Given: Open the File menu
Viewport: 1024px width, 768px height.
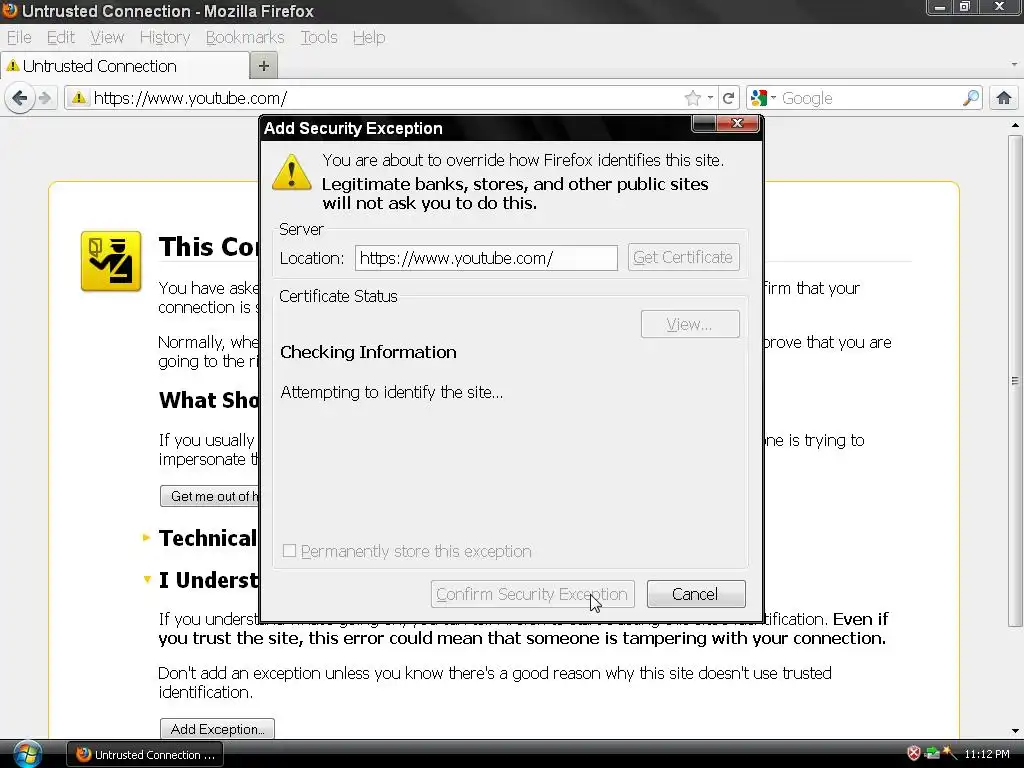Looking at the screenshot, I should pos(19,37).
